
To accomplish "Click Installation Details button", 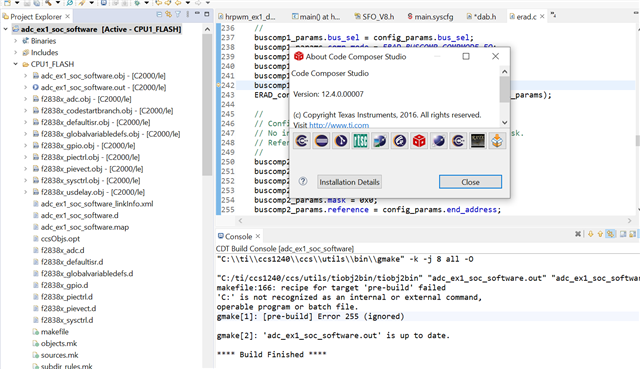I will [349, 182].
